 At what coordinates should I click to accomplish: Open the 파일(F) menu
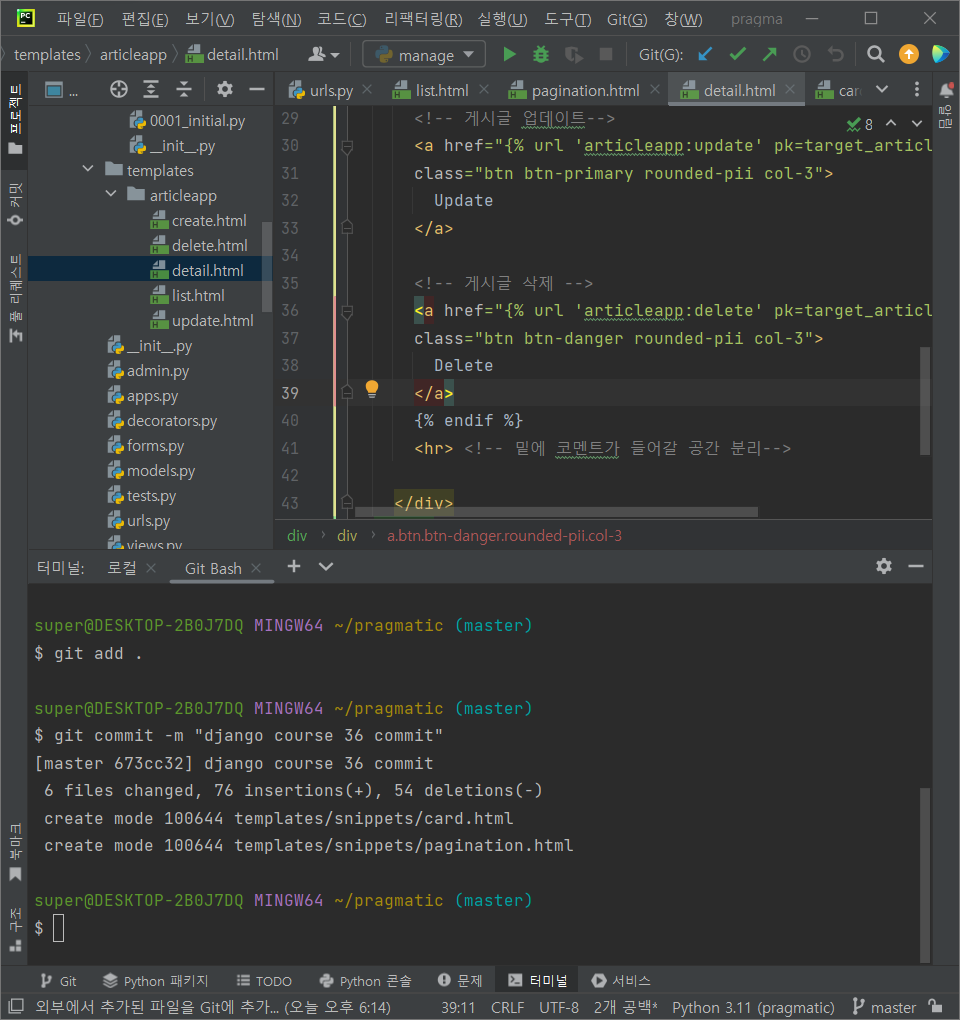tap(80, 19)
